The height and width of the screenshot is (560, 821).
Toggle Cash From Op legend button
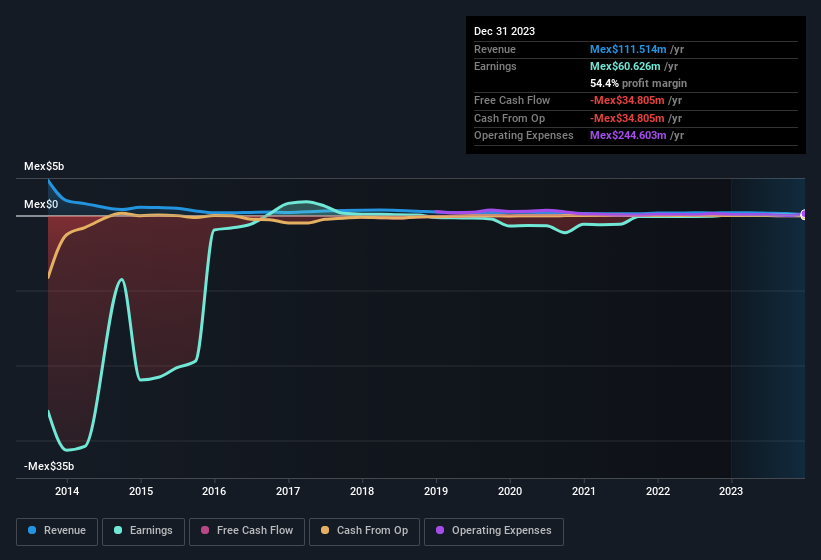coord(364,531)
